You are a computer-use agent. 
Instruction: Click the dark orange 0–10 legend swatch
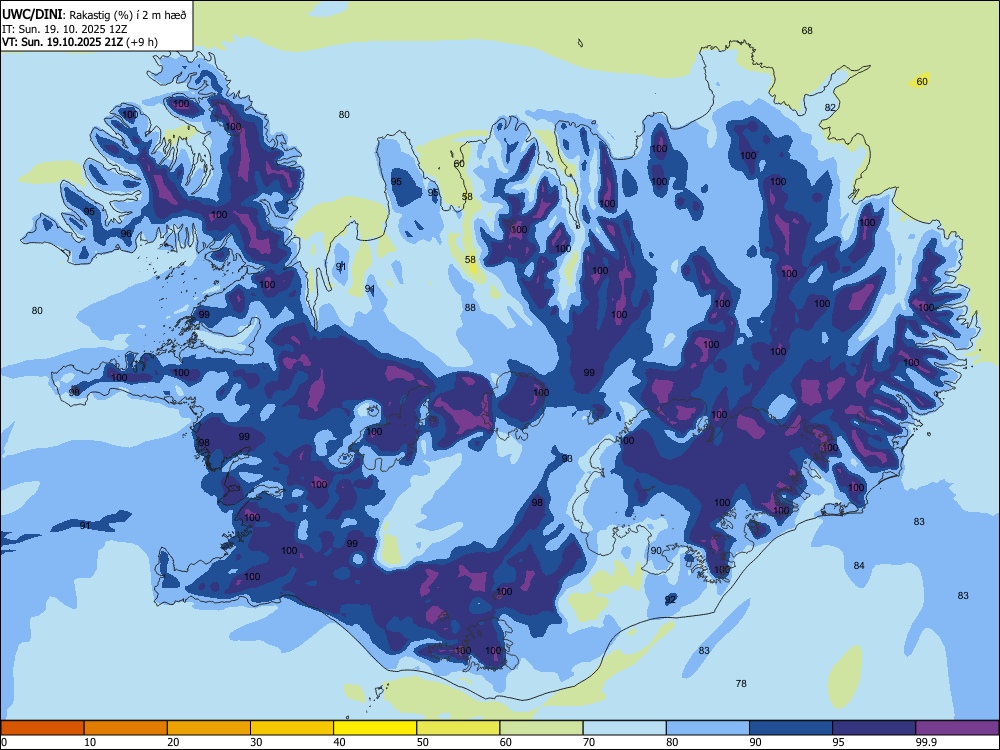click(42, 728)
